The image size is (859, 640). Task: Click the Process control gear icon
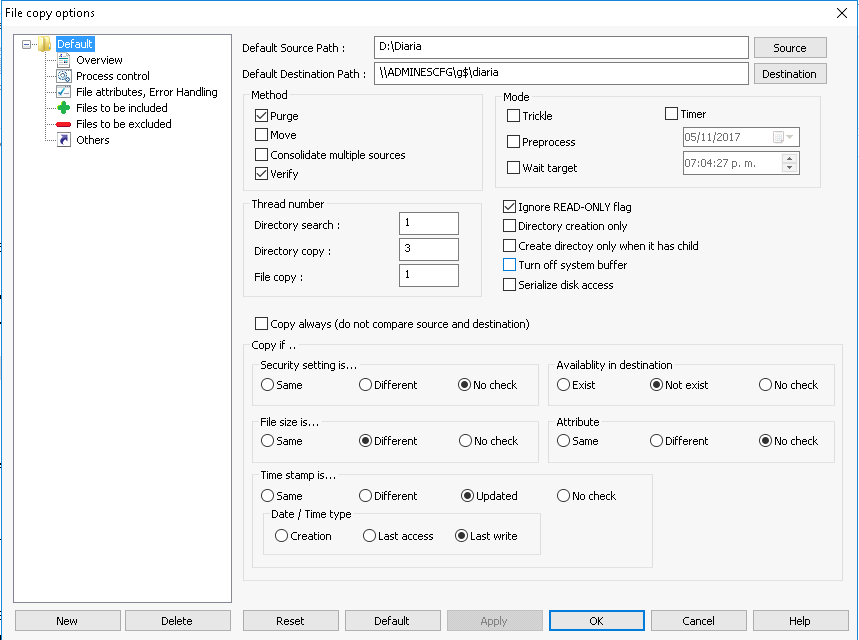[x=64, y=76]
